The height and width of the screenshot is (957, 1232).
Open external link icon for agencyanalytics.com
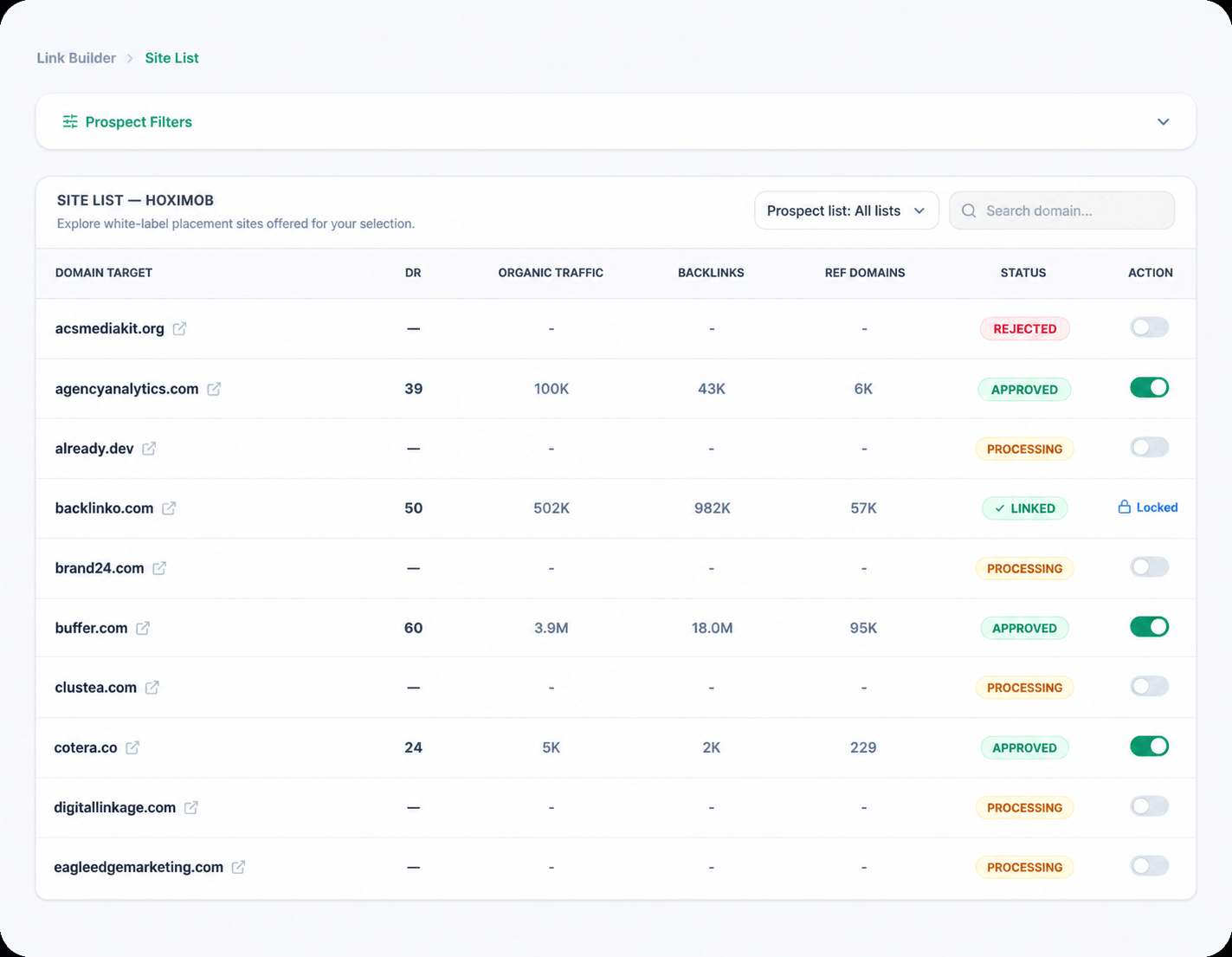214,389
